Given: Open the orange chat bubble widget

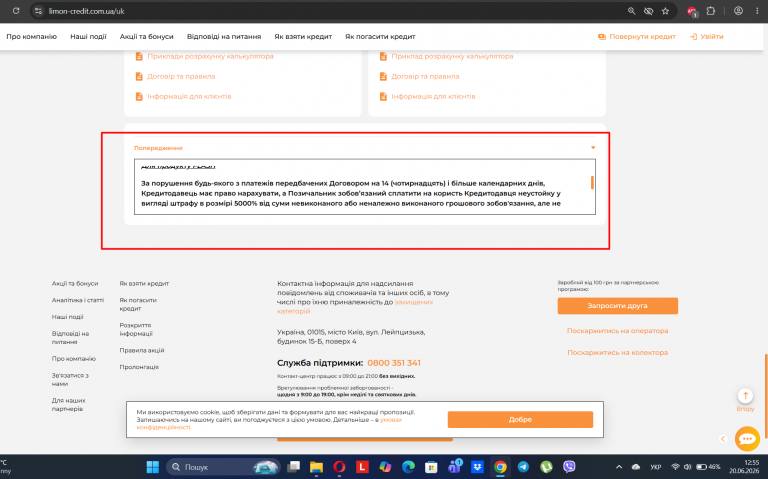Looking at the screenshot, I should (x=747, y=438).
